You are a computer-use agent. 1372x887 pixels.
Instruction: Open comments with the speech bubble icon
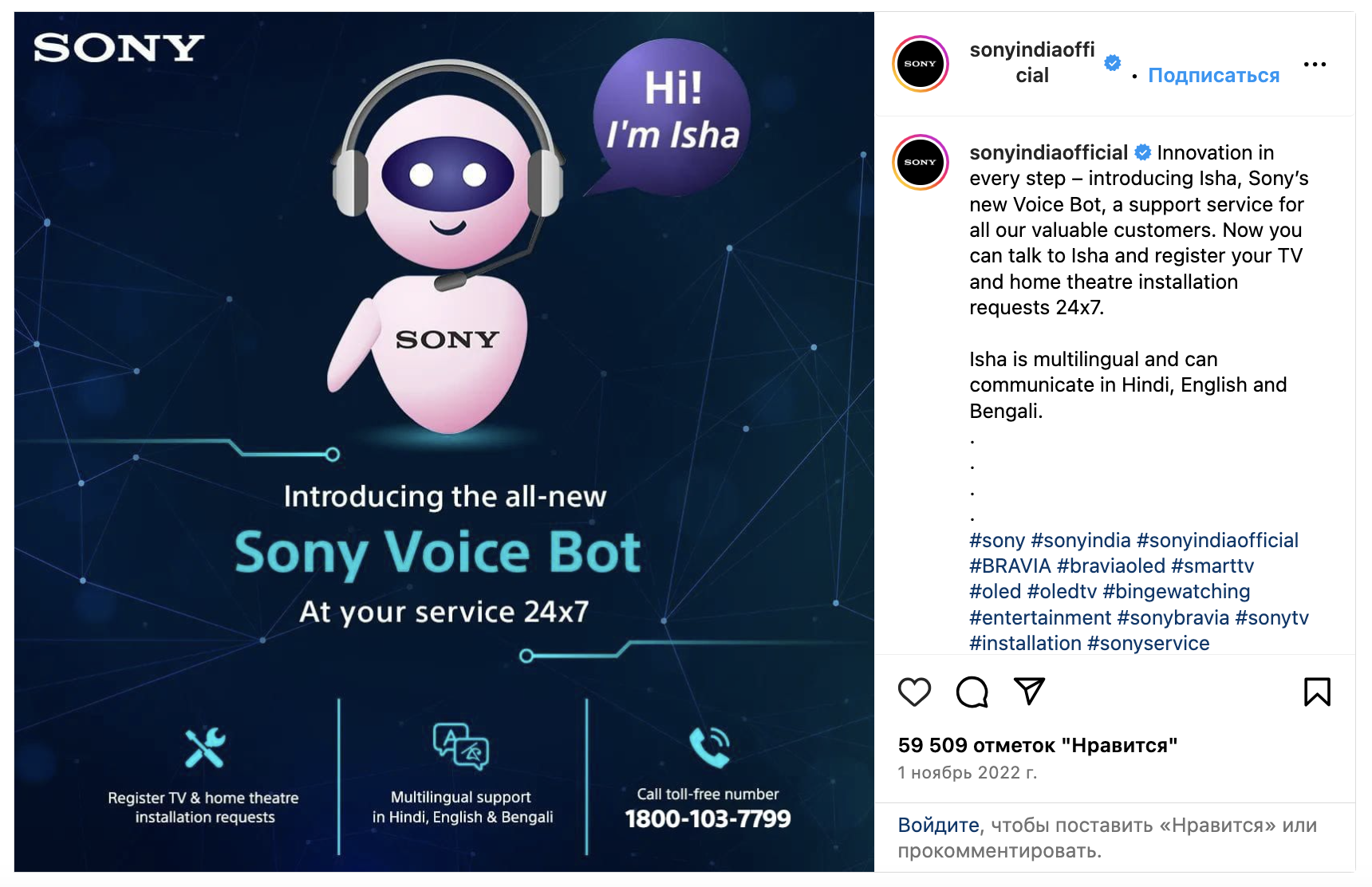(972, 692)
